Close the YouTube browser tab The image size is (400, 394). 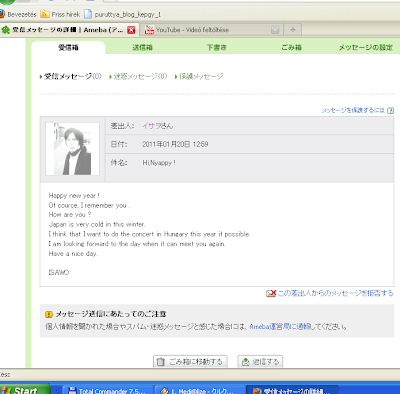(275, 30)
